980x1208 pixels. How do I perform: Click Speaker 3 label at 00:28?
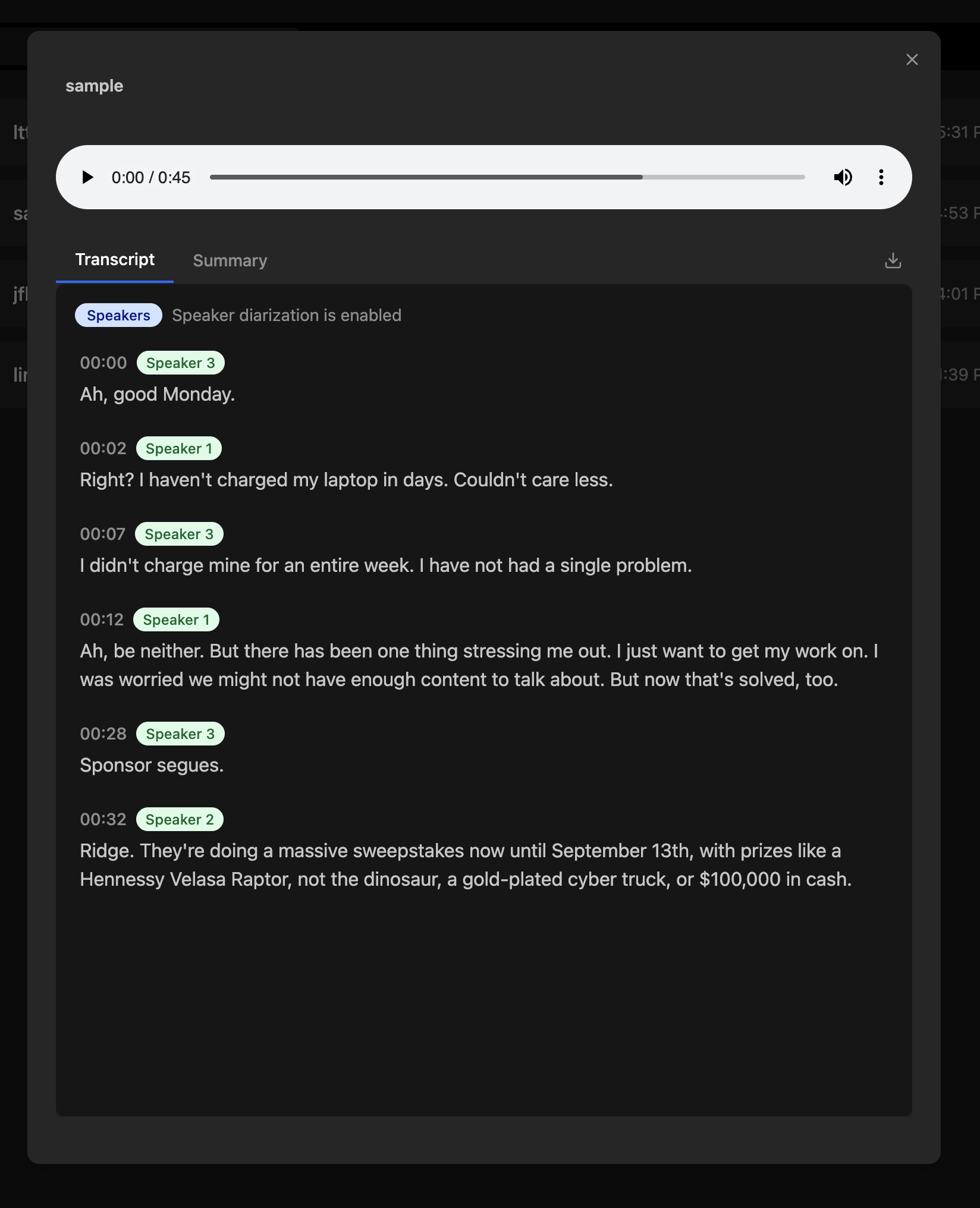[x=180, y=734]
